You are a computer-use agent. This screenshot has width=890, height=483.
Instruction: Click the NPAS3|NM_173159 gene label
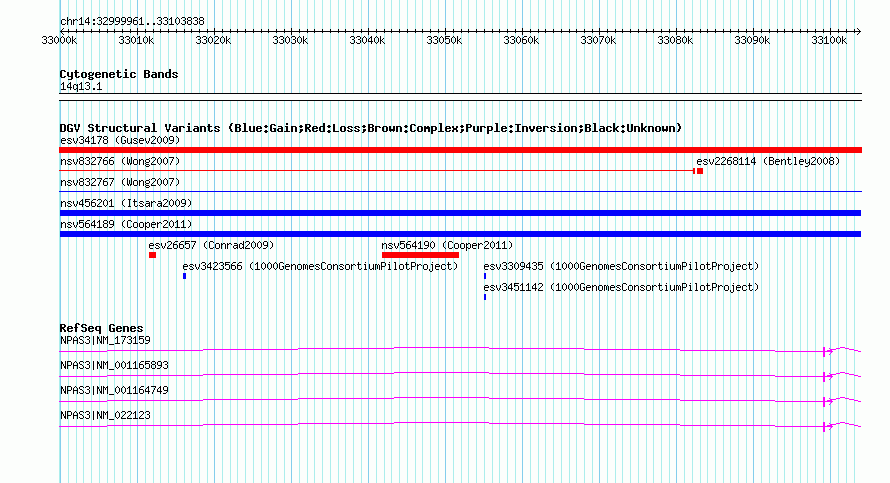point(105,341)
